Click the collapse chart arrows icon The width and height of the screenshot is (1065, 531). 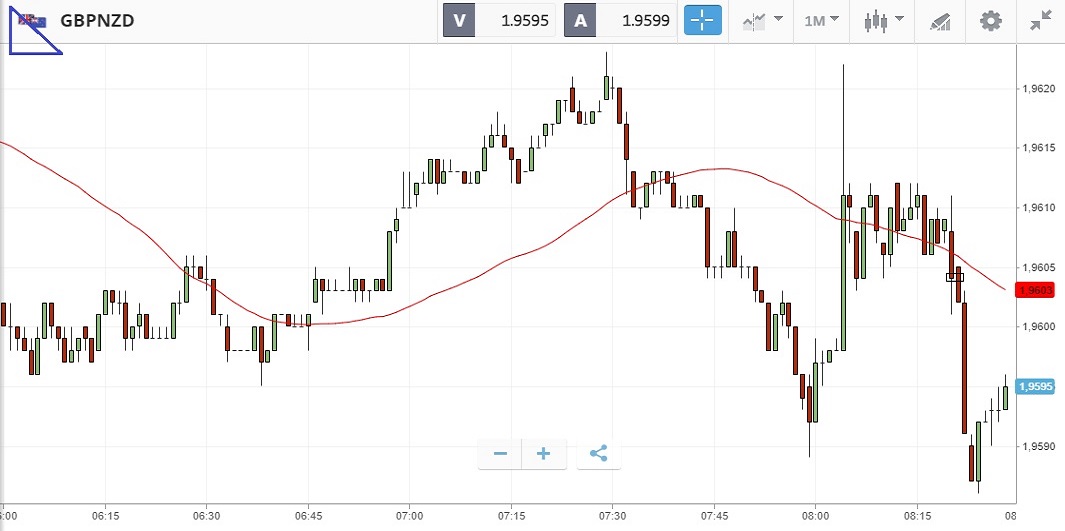(x=1041, y=20)
